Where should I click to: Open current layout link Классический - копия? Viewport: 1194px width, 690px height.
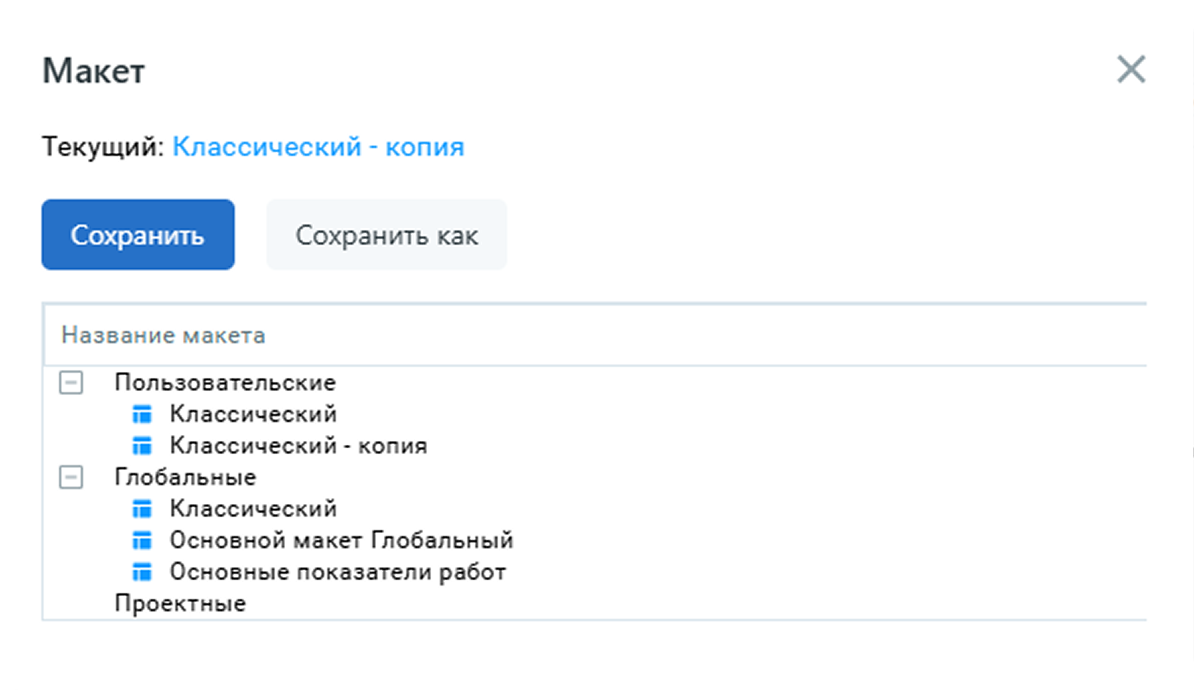click(319, 146)
